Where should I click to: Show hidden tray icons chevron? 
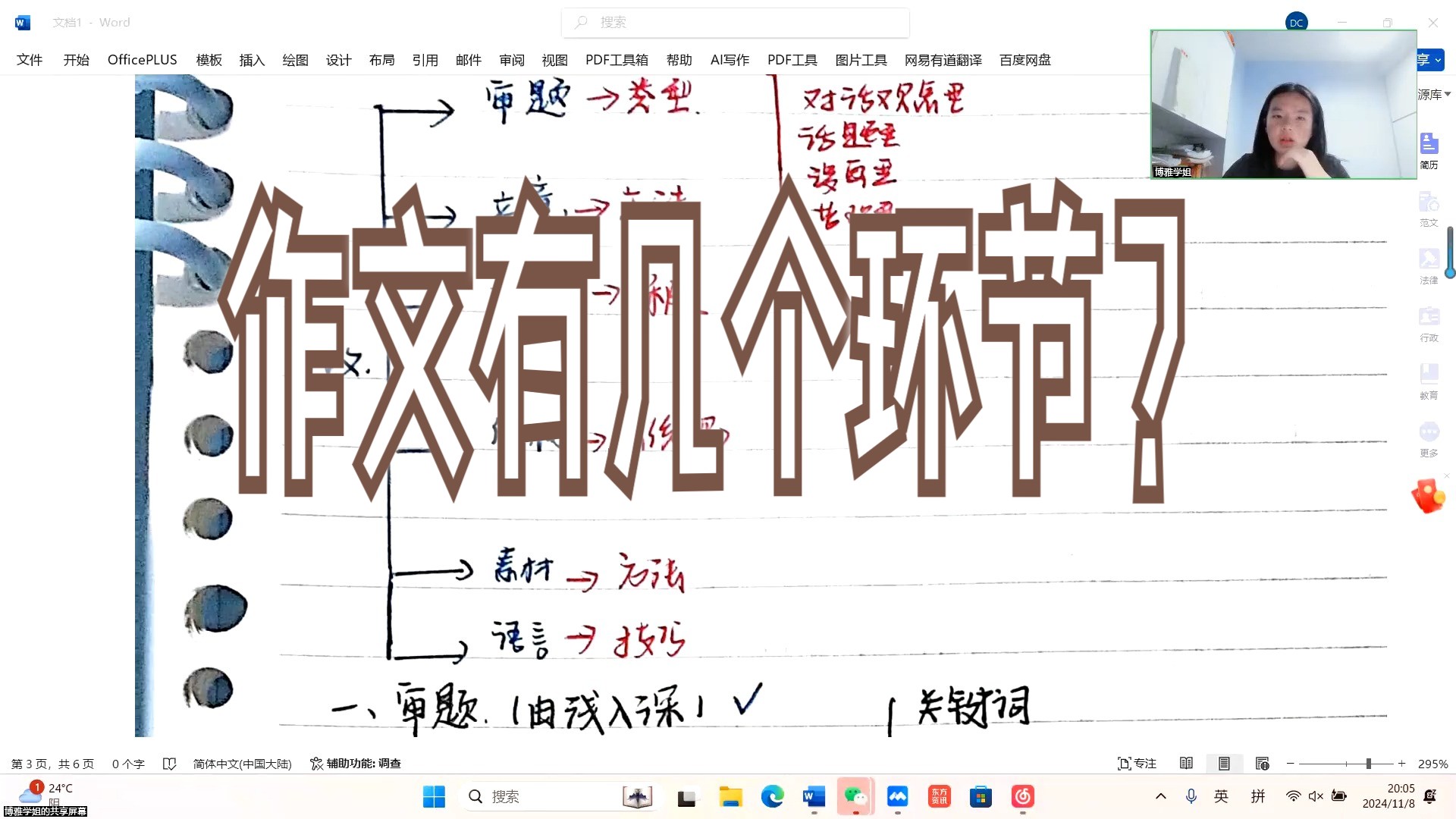[x=1160, y=796]
